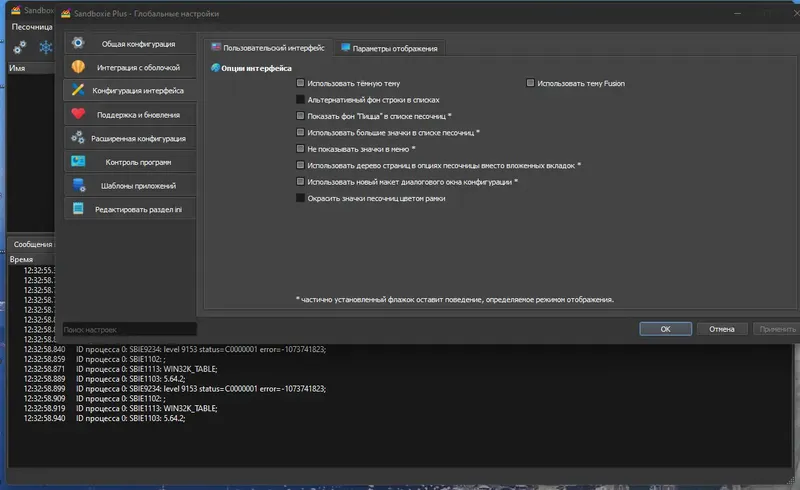The height and width of the screenshot is (490, 800).
Task: Click the Отмена button
Action: (x=722, y=329)
